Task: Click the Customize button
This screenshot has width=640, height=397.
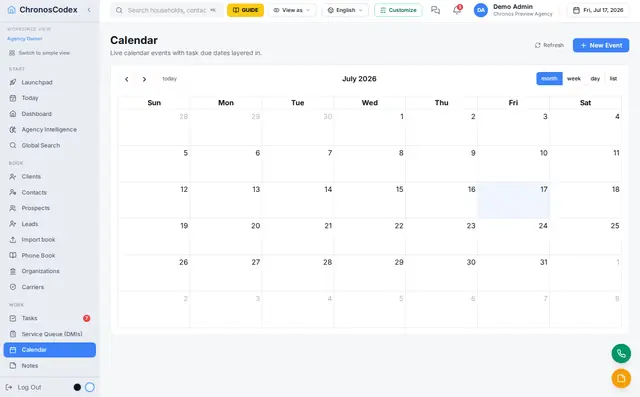Action: [398, 10]
